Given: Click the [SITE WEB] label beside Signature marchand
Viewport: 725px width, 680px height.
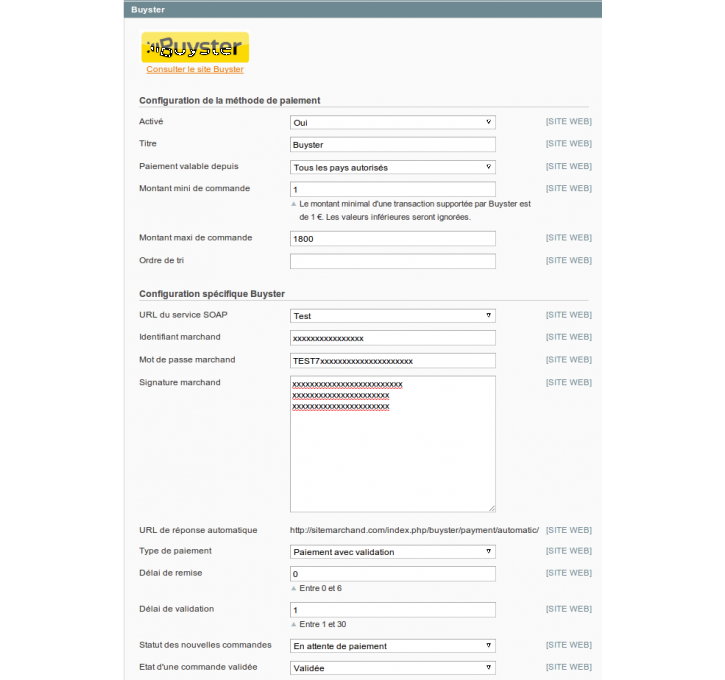Looking at the screenshot, I should 568,382.
